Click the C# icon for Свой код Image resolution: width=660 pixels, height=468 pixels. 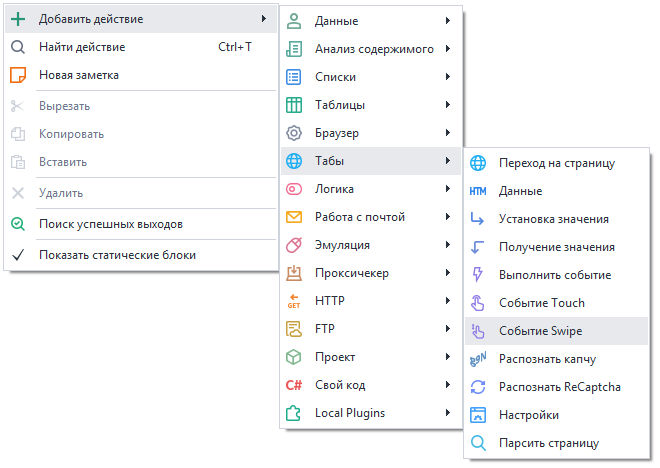coord(294,385)
